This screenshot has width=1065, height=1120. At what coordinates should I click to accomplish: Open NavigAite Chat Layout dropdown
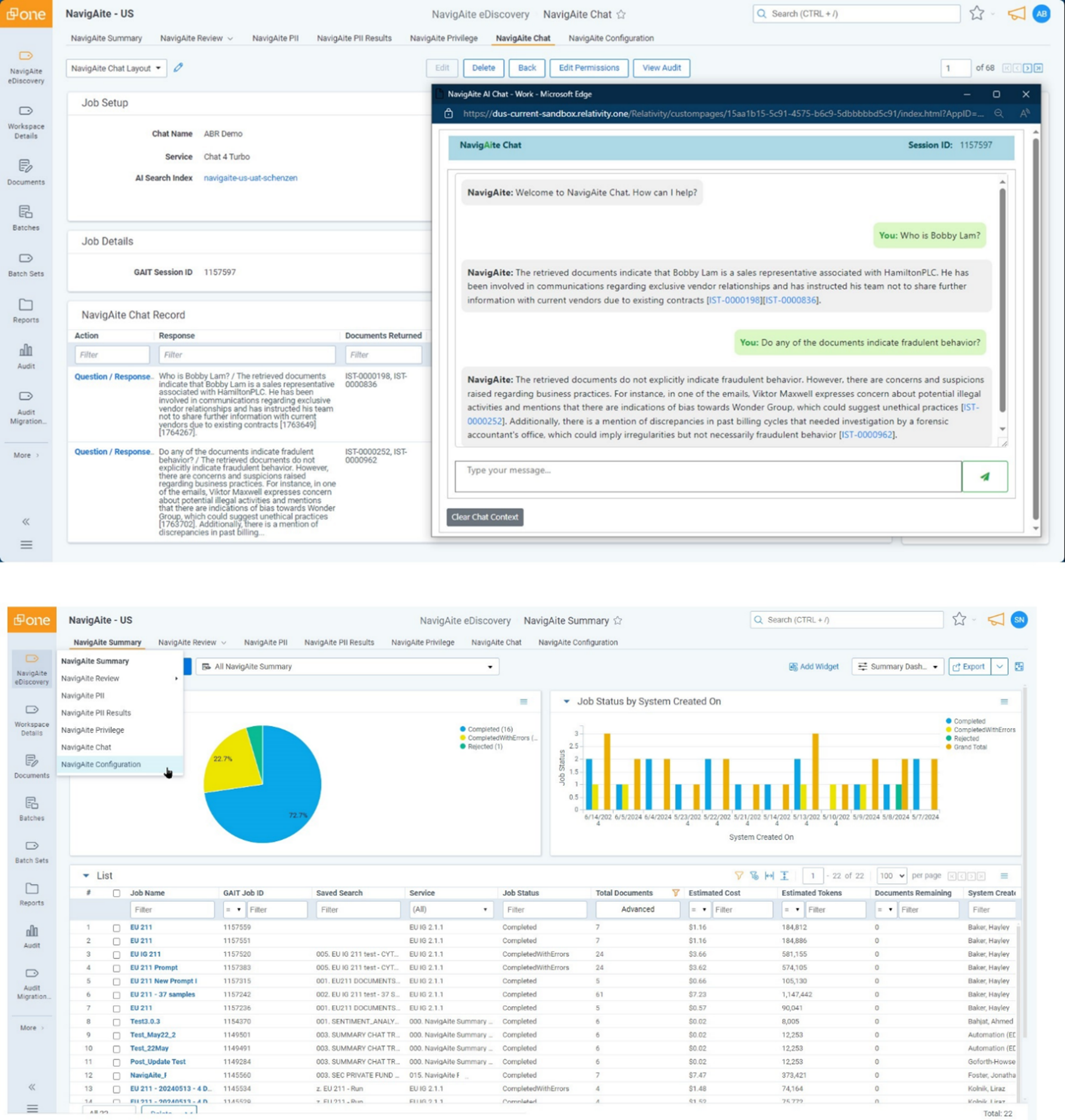point(116,68)
